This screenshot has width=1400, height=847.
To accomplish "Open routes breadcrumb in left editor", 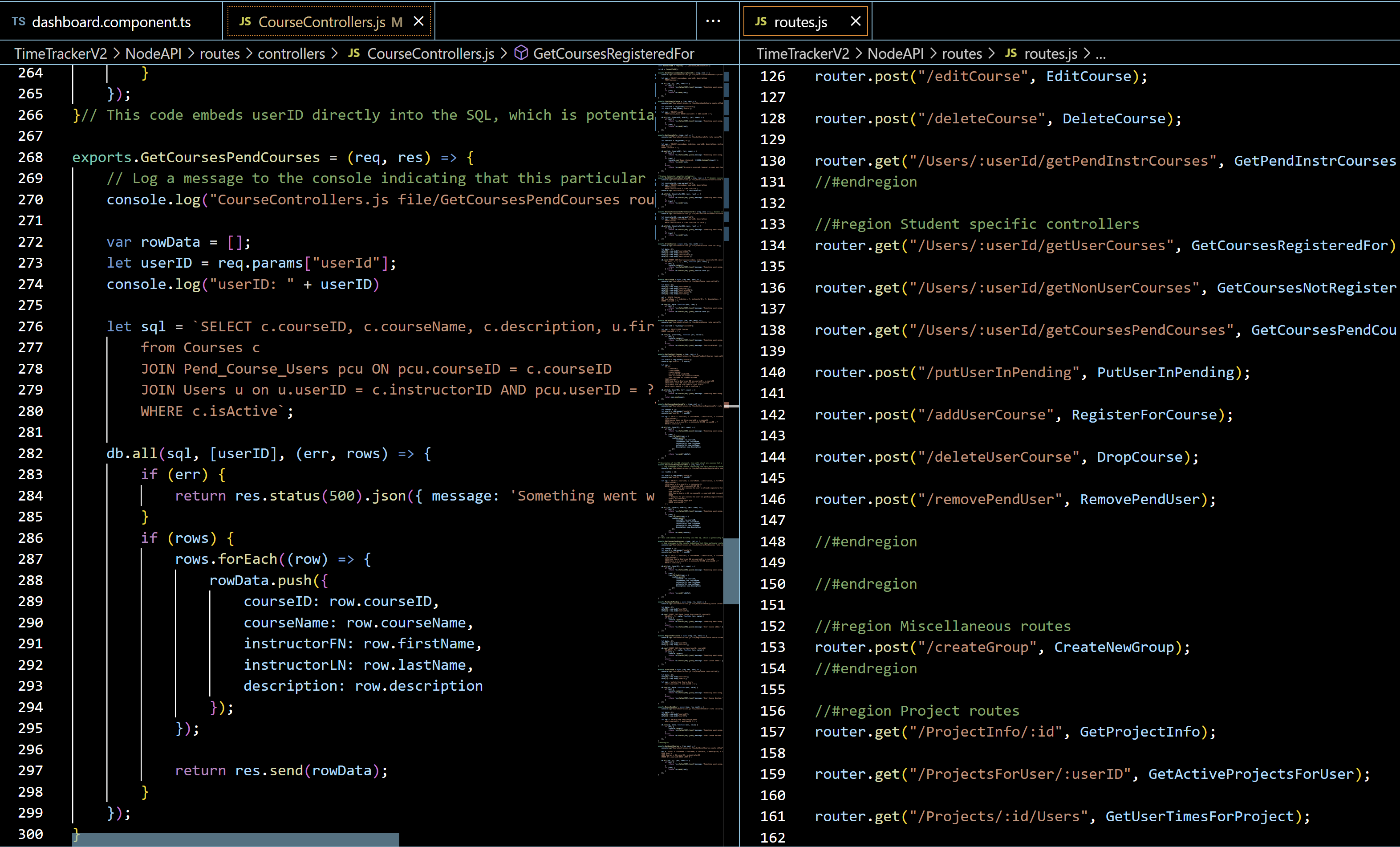I will tap(220, 53).
